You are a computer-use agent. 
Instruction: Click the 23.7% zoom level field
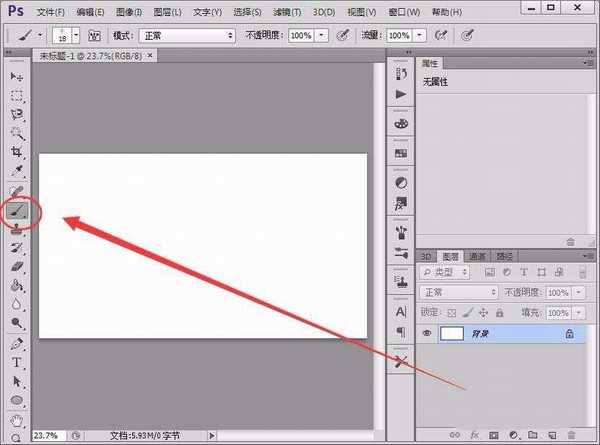click(46, 436)
